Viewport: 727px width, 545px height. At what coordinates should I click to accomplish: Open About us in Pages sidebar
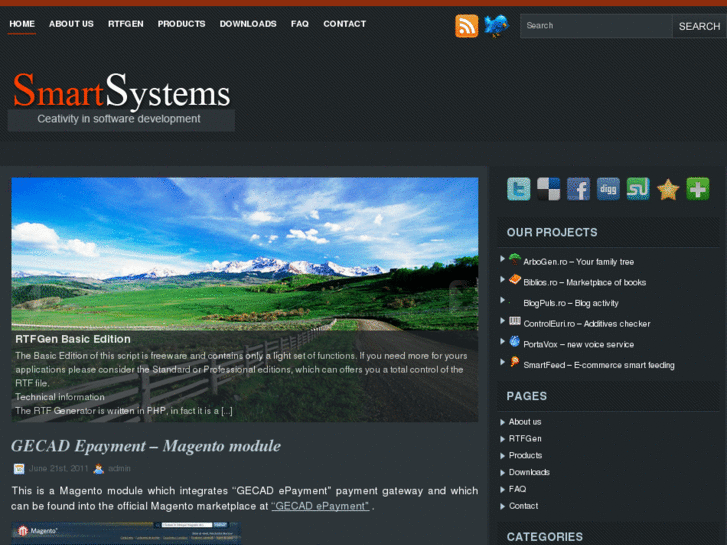coord(525,422)
